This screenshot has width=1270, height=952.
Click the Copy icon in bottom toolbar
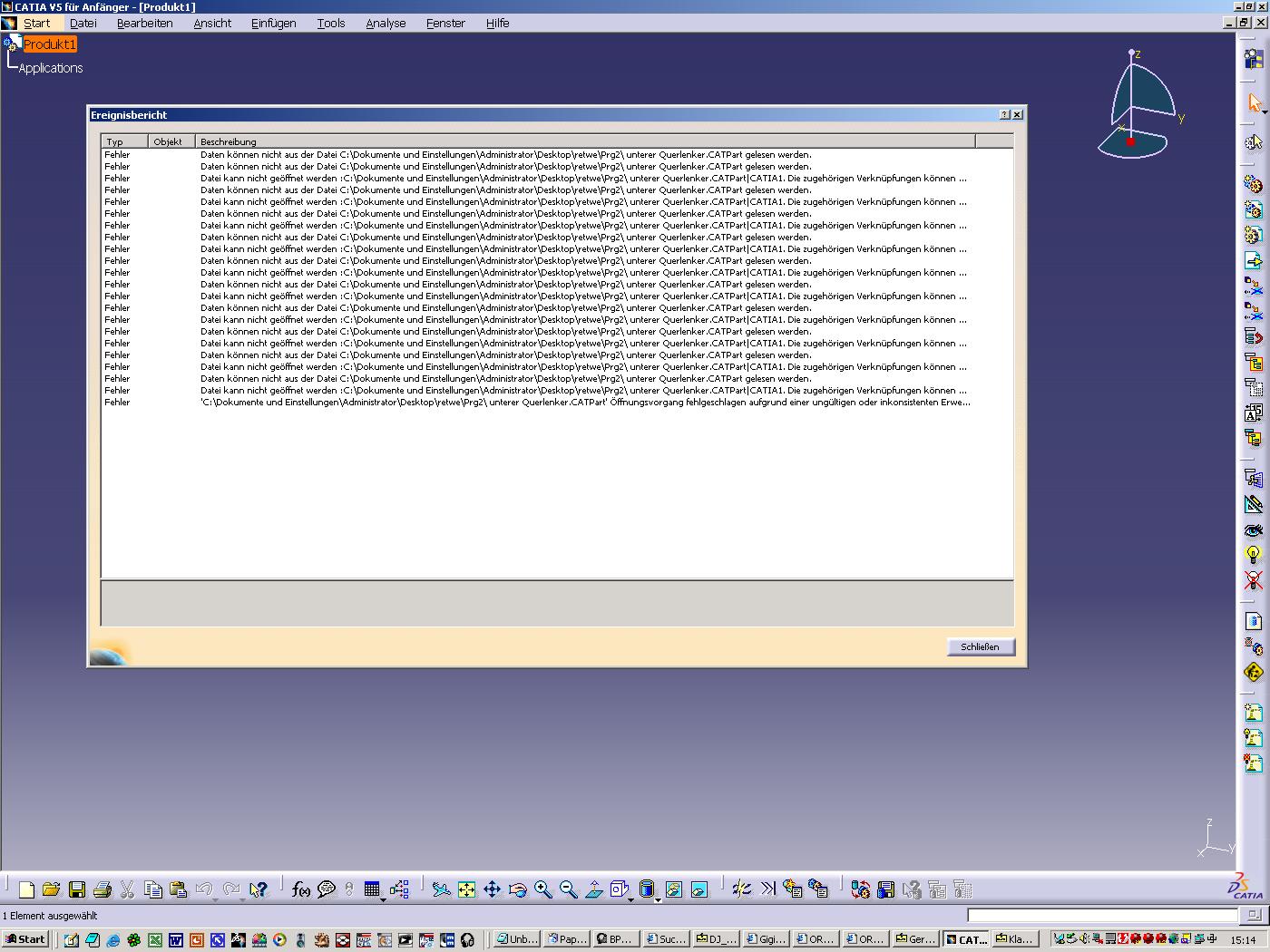pyautogui.click(x=153, y=889)
